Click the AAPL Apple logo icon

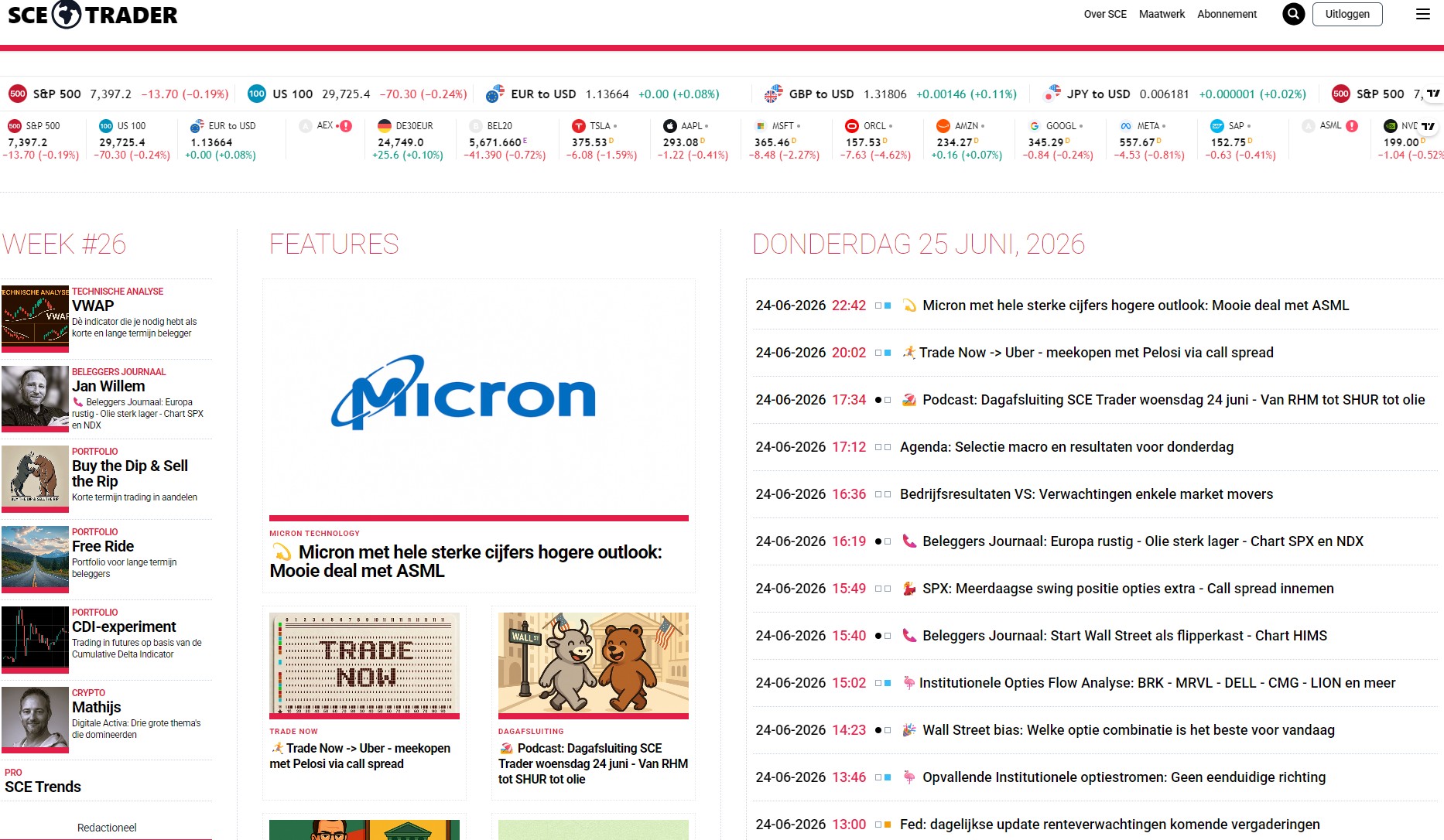(x=669, y=125)
